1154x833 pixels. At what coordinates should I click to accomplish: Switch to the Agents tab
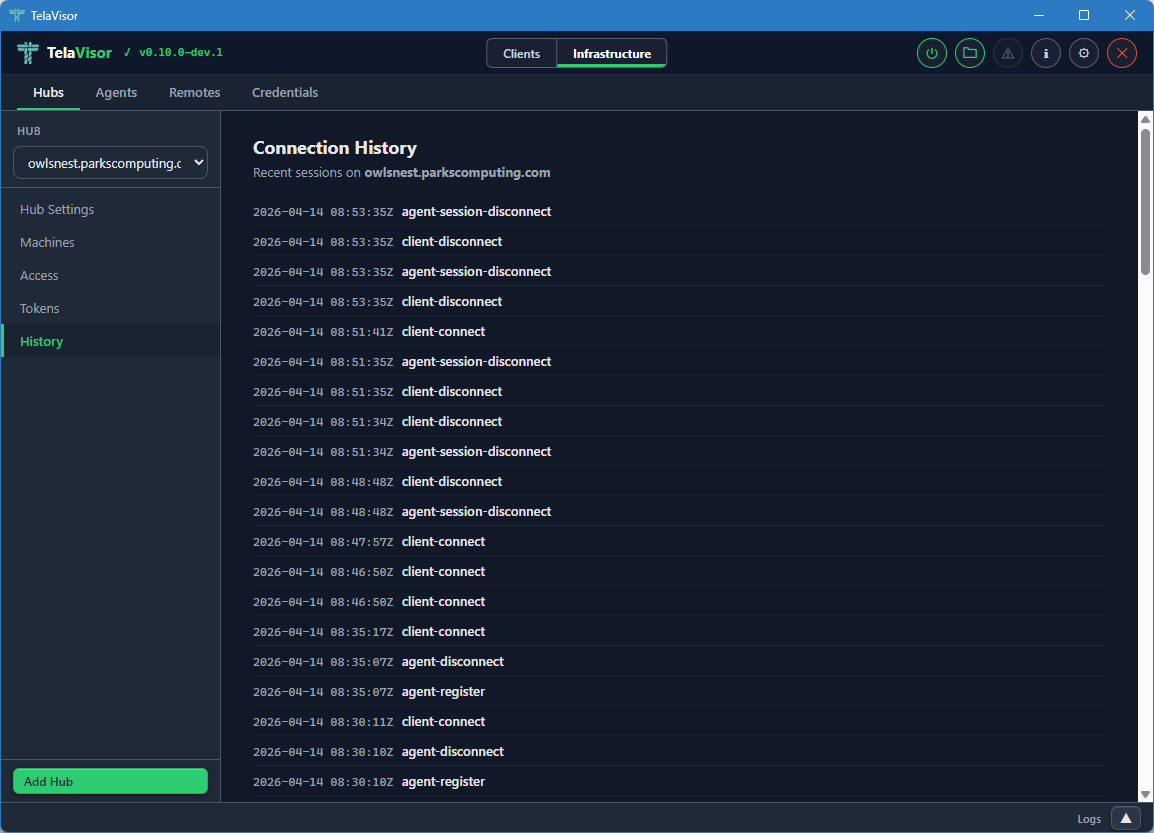116,92
